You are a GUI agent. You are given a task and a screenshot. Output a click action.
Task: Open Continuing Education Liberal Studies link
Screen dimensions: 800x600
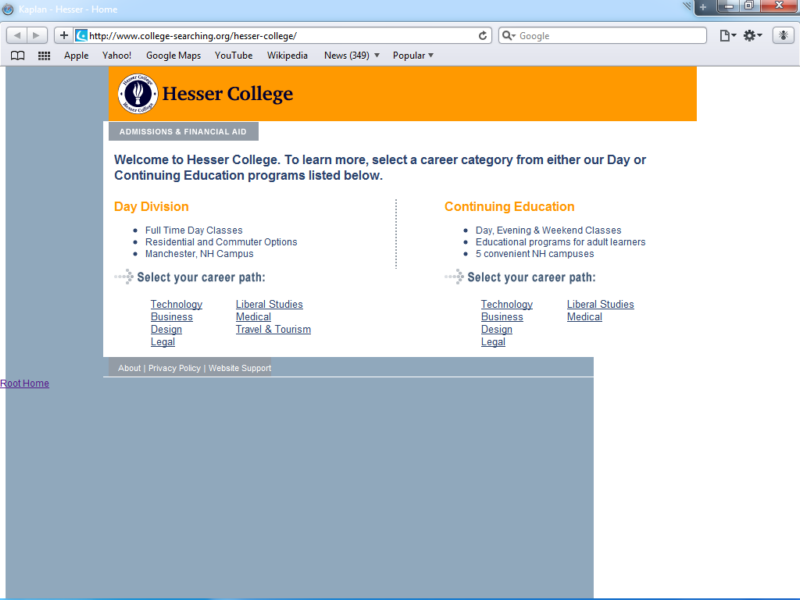(601, 305)
